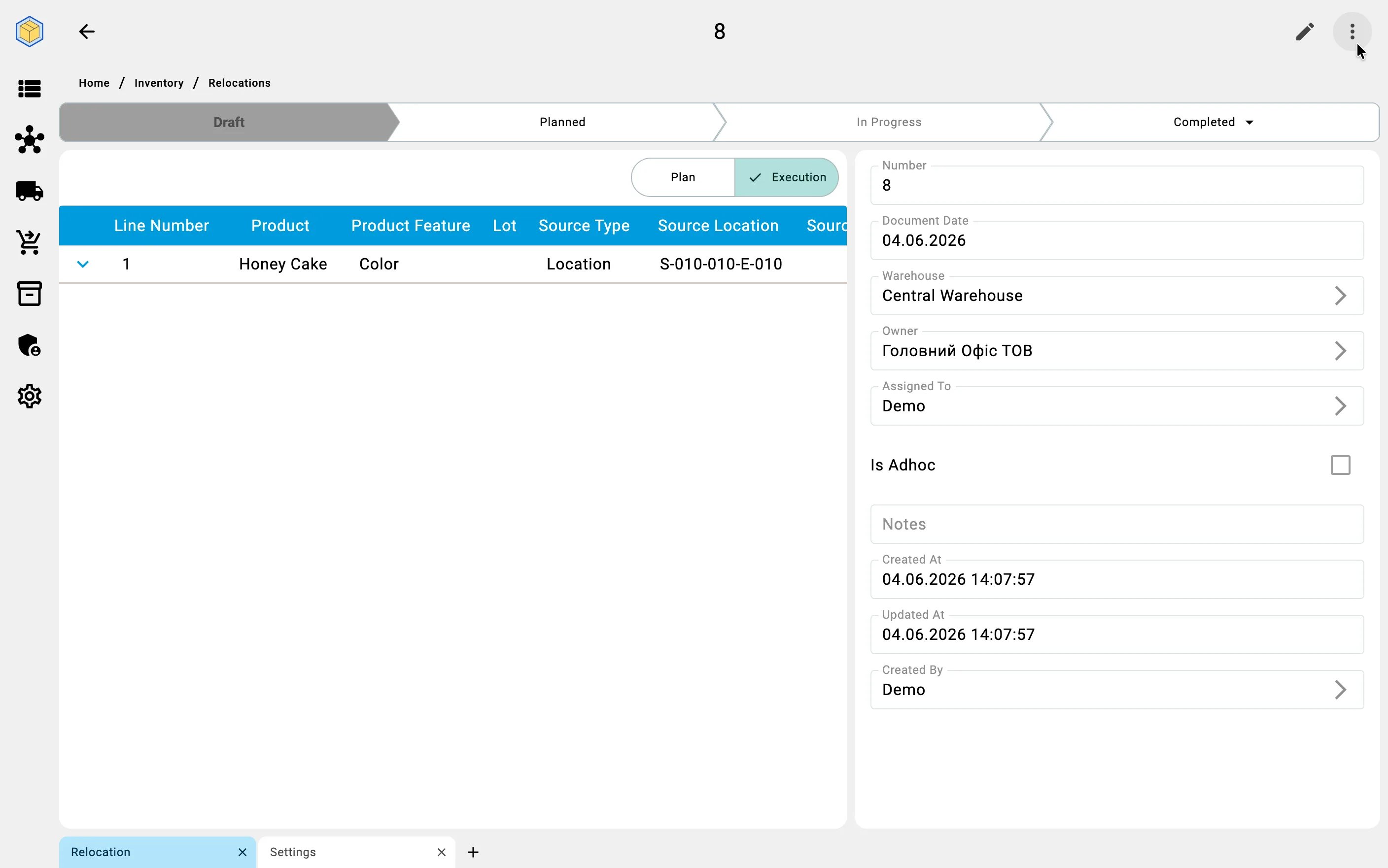The image size is (1388, 868).
Task: Open the delivery truck sidebar icon
Action: 29,191
